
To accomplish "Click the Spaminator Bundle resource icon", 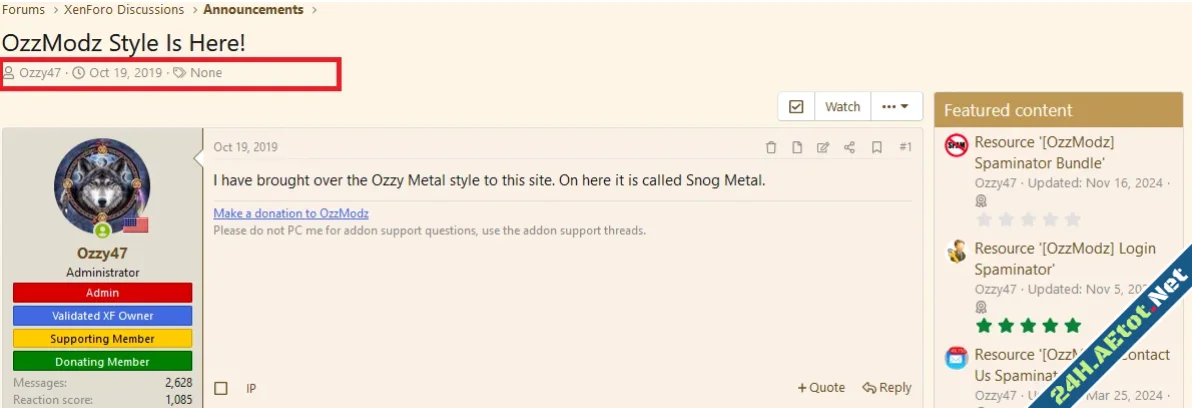I will (956, 145).
